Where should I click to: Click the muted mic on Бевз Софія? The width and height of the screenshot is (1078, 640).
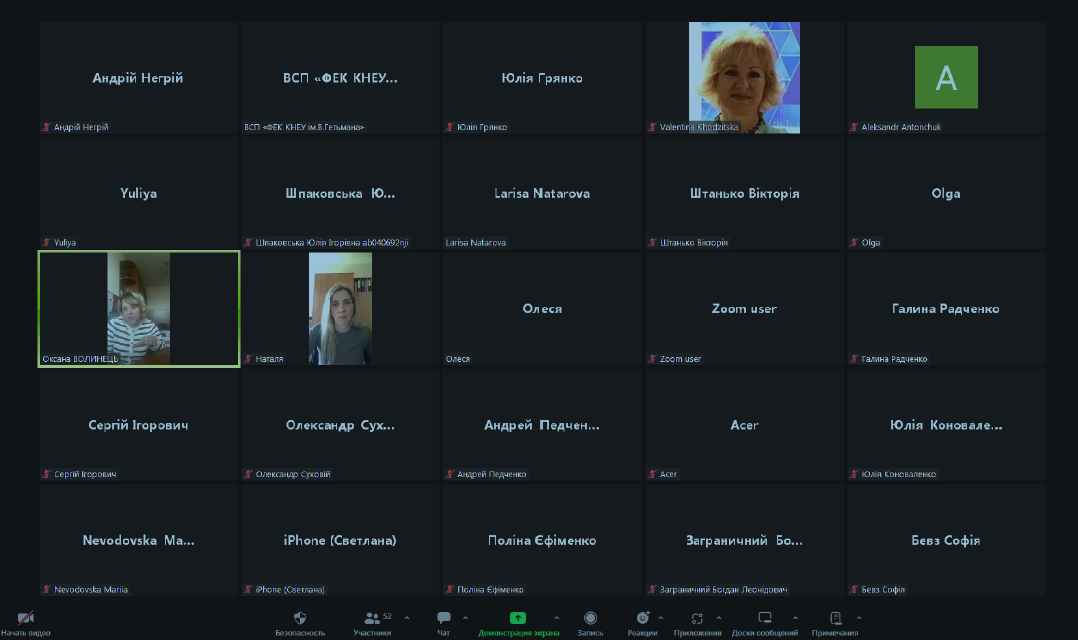click(x=854, y=590)
